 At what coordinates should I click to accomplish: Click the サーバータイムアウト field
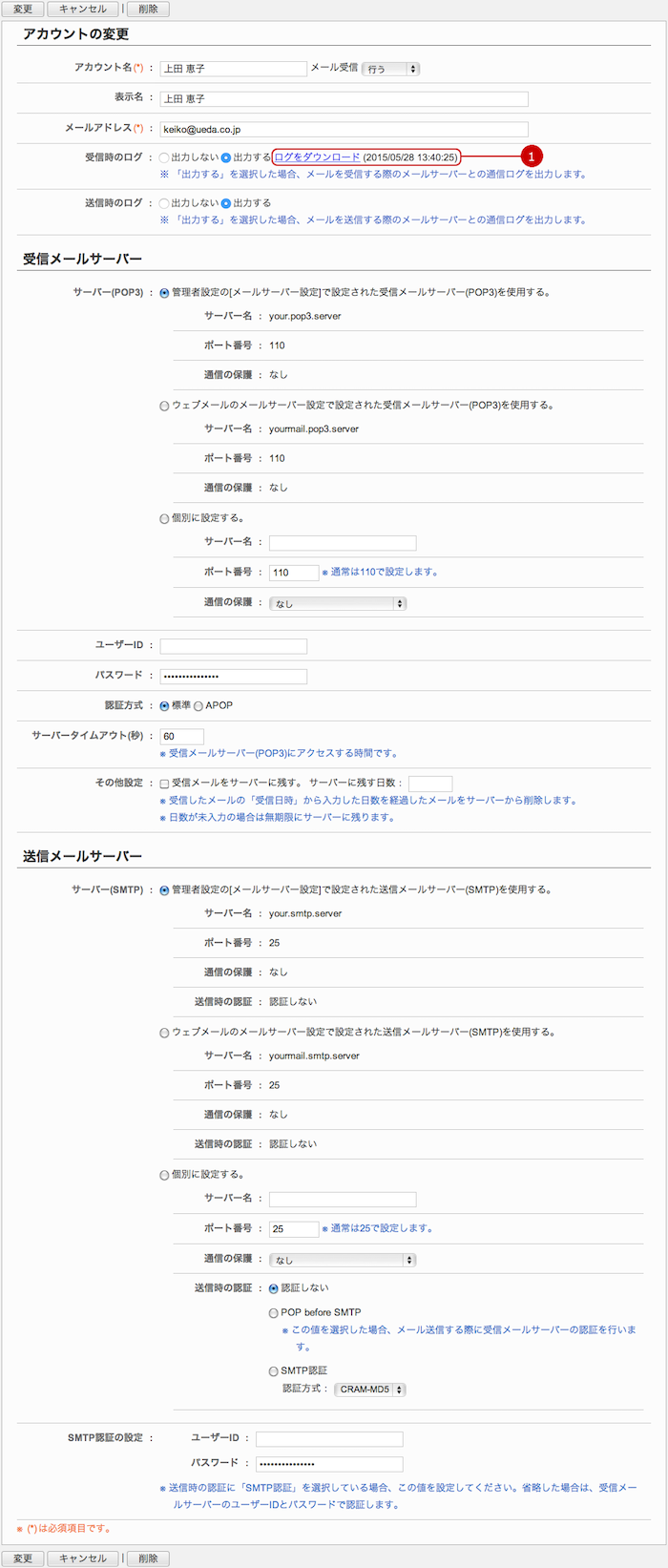coord(181,736)
